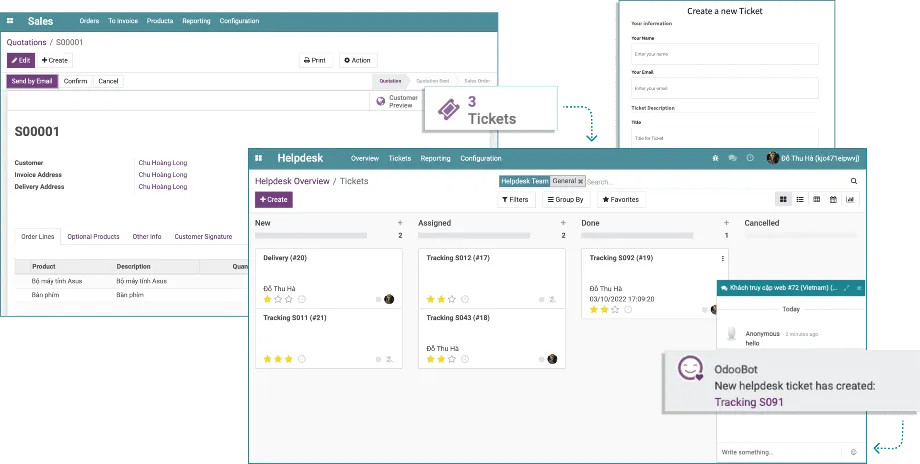This screenshot has height=464, width=920.
Task: Switch to Customer Signature tab
Action: click(203, 236)
